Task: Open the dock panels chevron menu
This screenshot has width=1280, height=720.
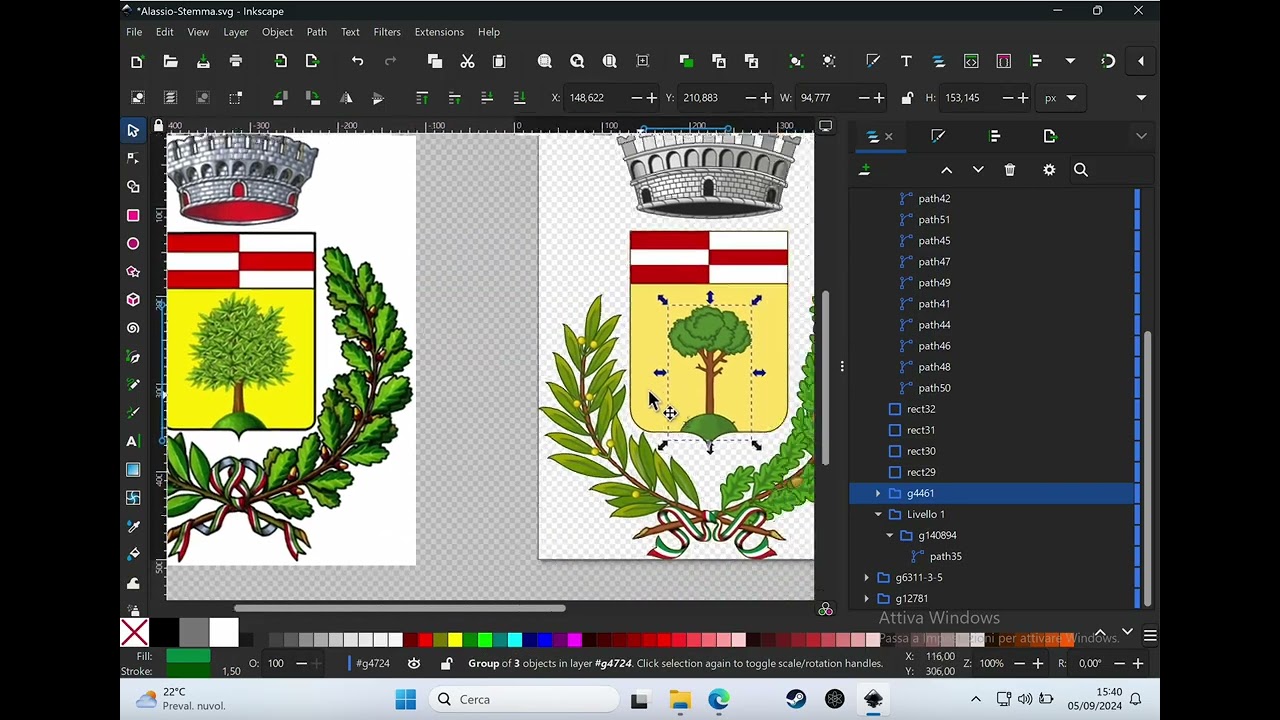Action: (1141, 136)
